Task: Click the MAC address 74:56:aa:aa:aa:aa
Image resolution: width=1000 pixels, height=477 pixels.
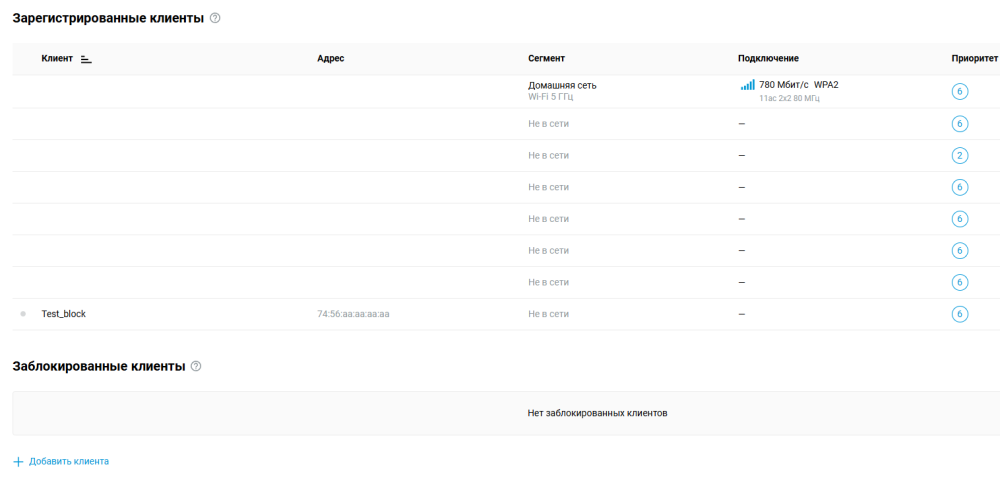Action: pos(353,314)
